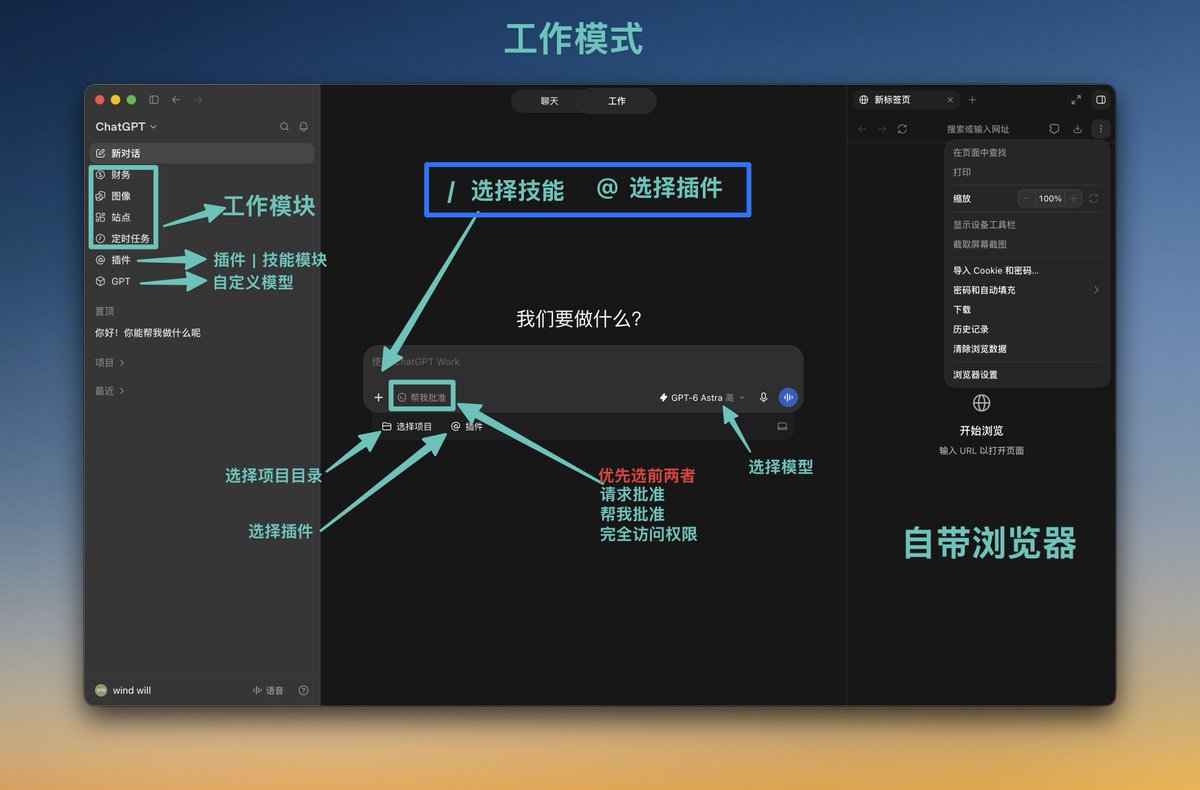Open the 帮我批准 approval mode selector

coord(422,397)
